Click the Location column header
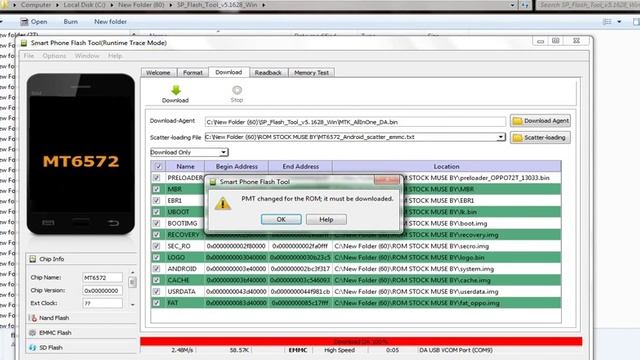 [447, 167]
